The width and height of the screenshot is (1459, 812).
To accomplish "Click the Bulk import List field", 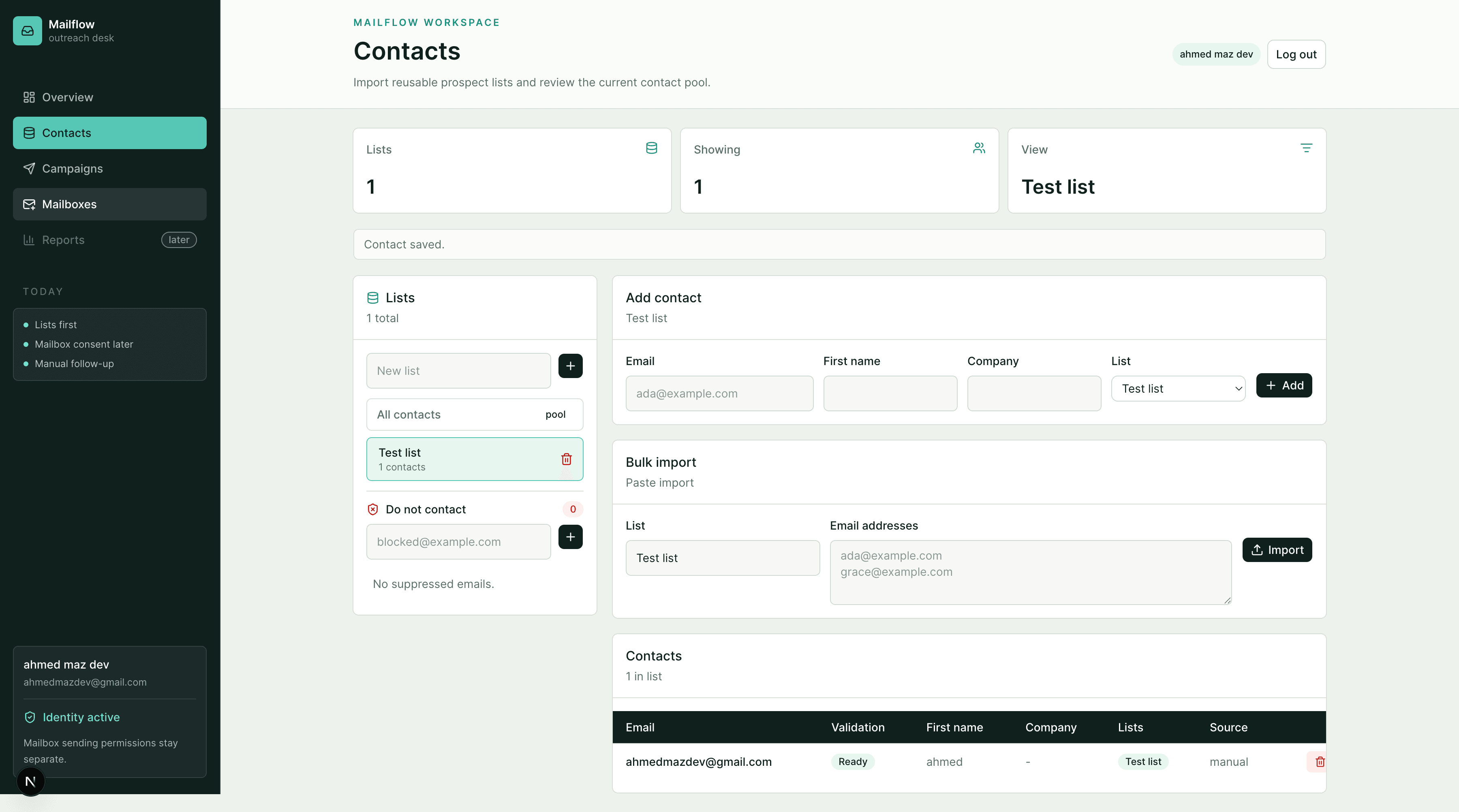I will (x=723, y=558).
